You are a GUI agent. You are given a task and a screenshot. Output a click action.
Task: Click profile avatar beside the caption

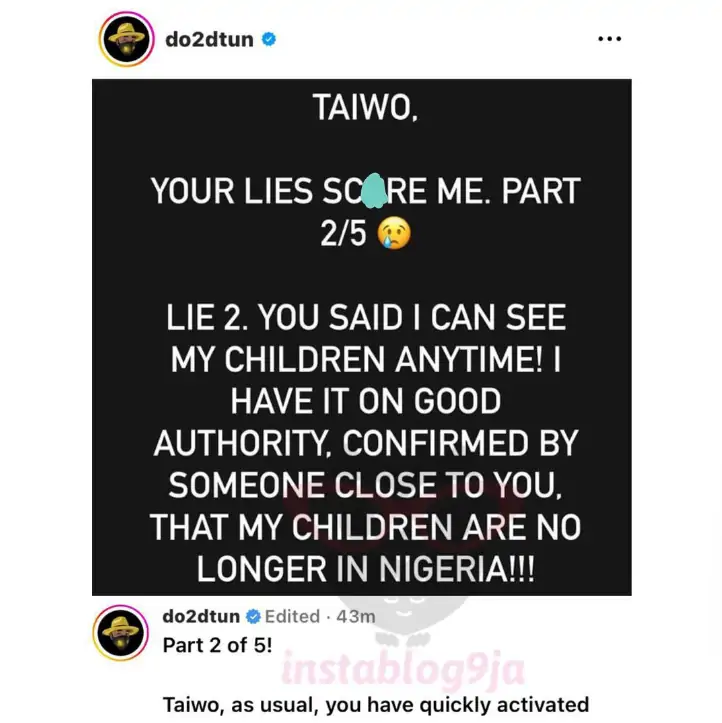tap(121, 633)
